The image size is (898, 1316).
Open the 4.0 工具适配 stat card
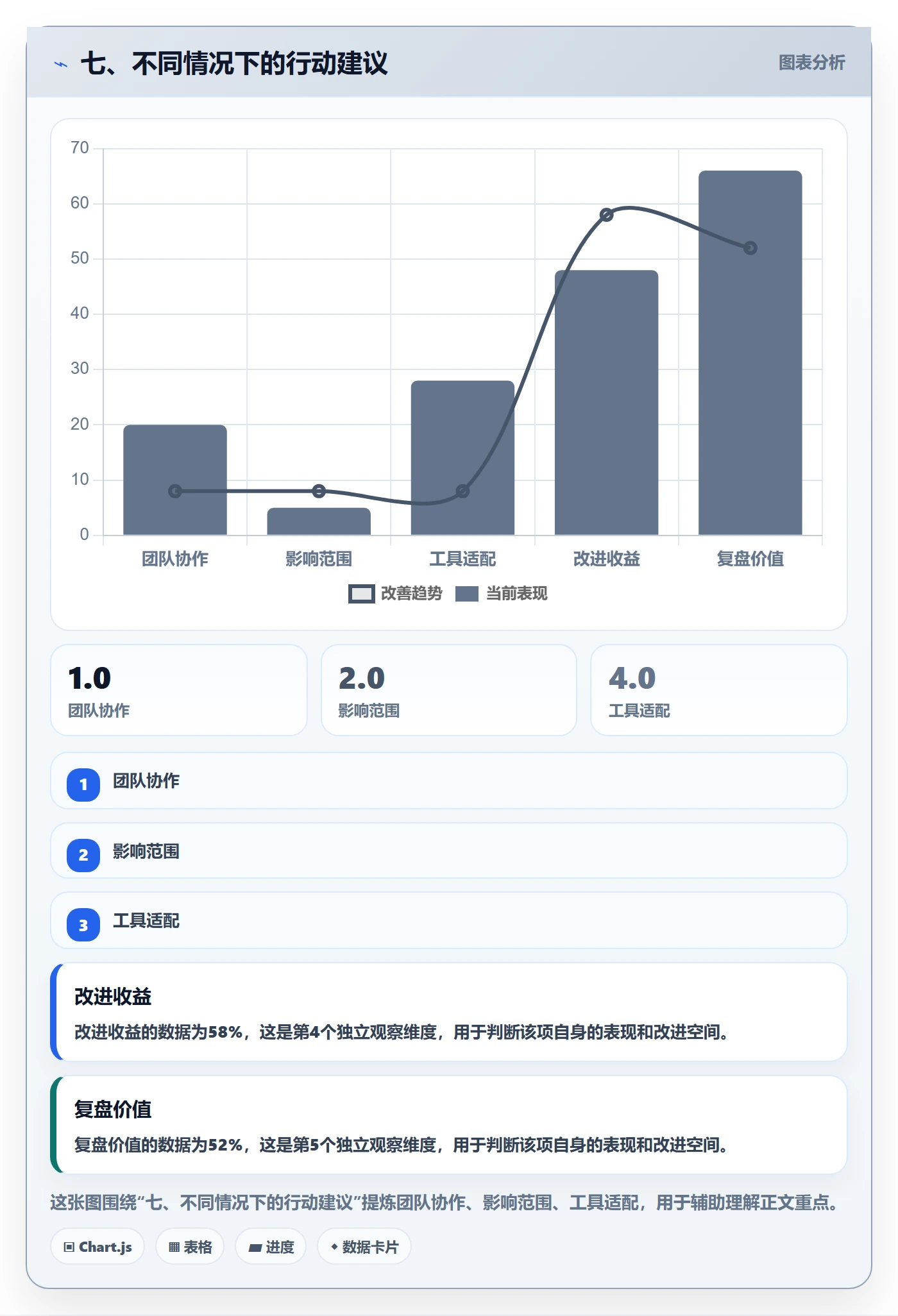coord(719,690)
